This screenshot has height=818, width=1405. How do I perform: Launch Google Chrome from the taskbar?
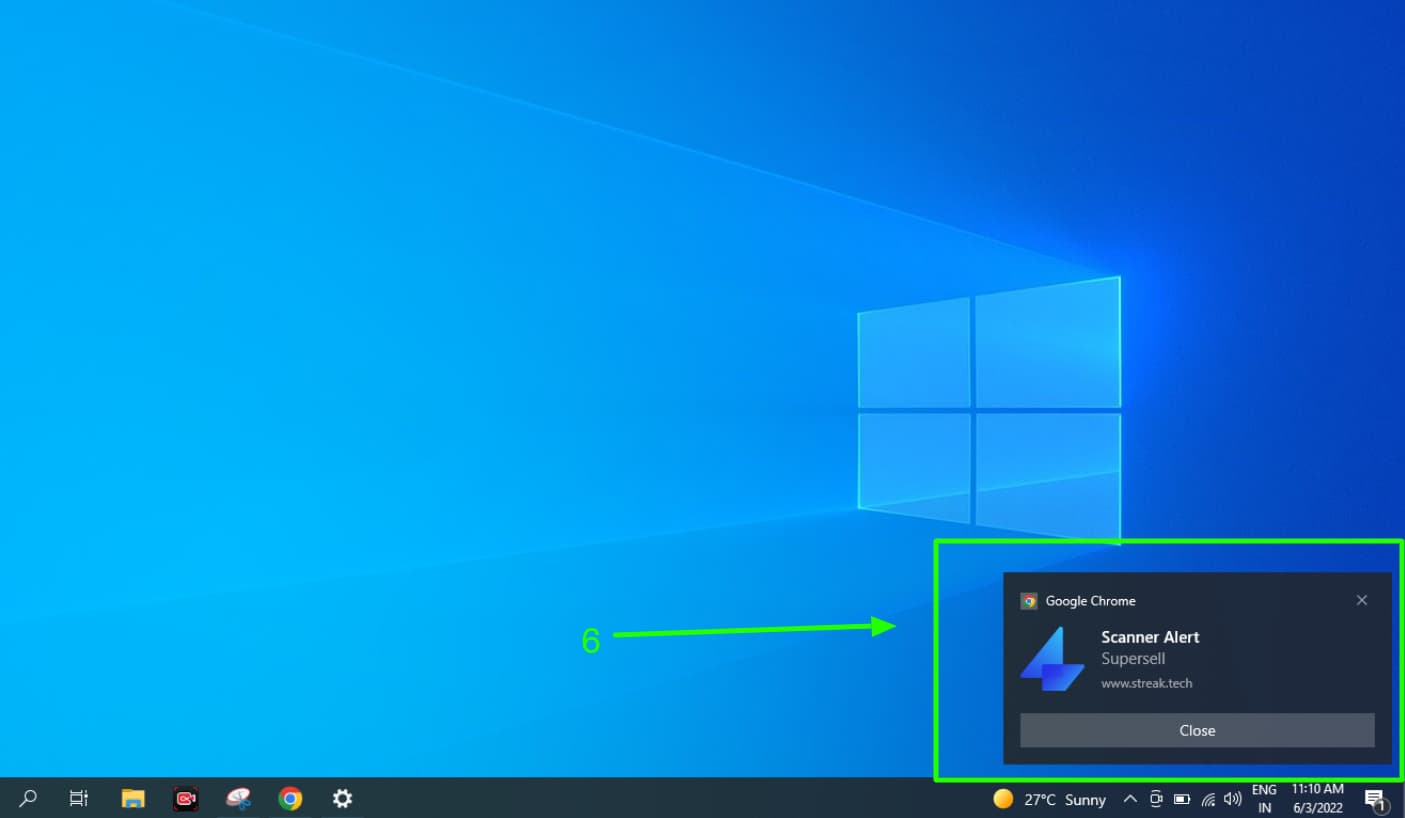(x=290, y=798)
